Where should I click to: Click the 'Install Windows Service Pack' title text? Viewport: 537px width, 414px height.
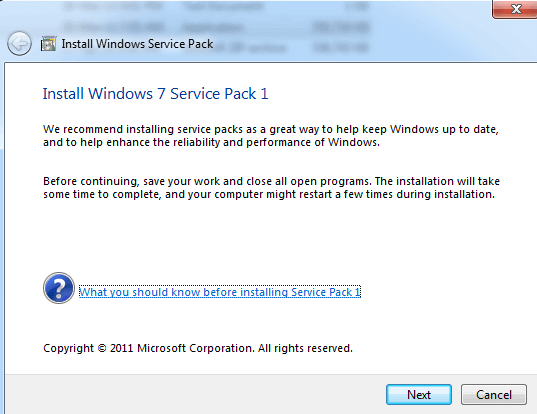pos(137,44)
